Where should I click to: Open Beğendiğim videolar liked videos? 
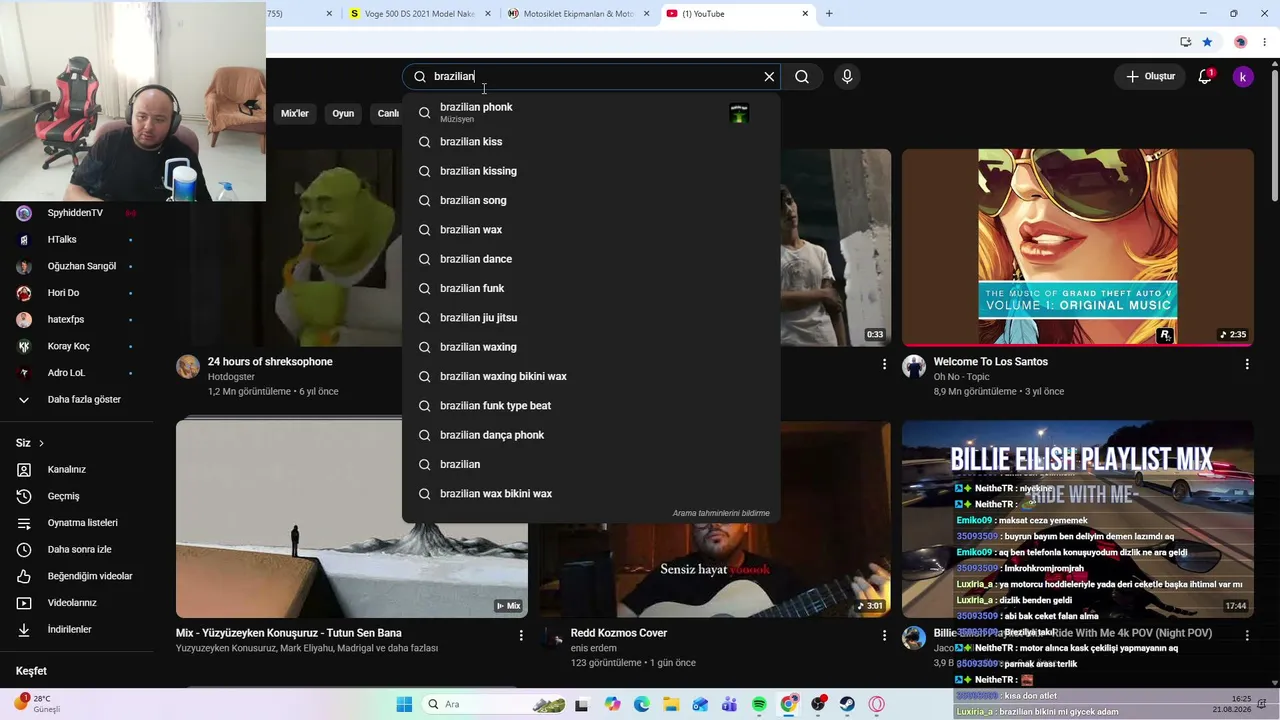(x=77, y=576)
